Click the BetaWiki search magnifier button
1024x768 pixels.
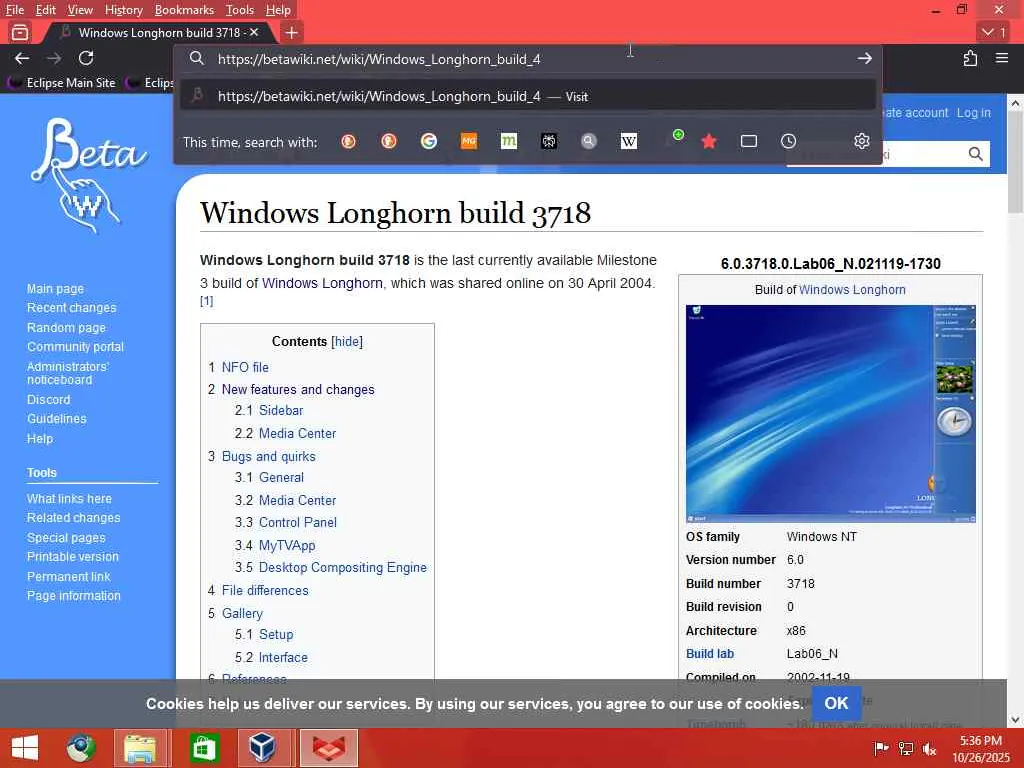pos(975,154)
